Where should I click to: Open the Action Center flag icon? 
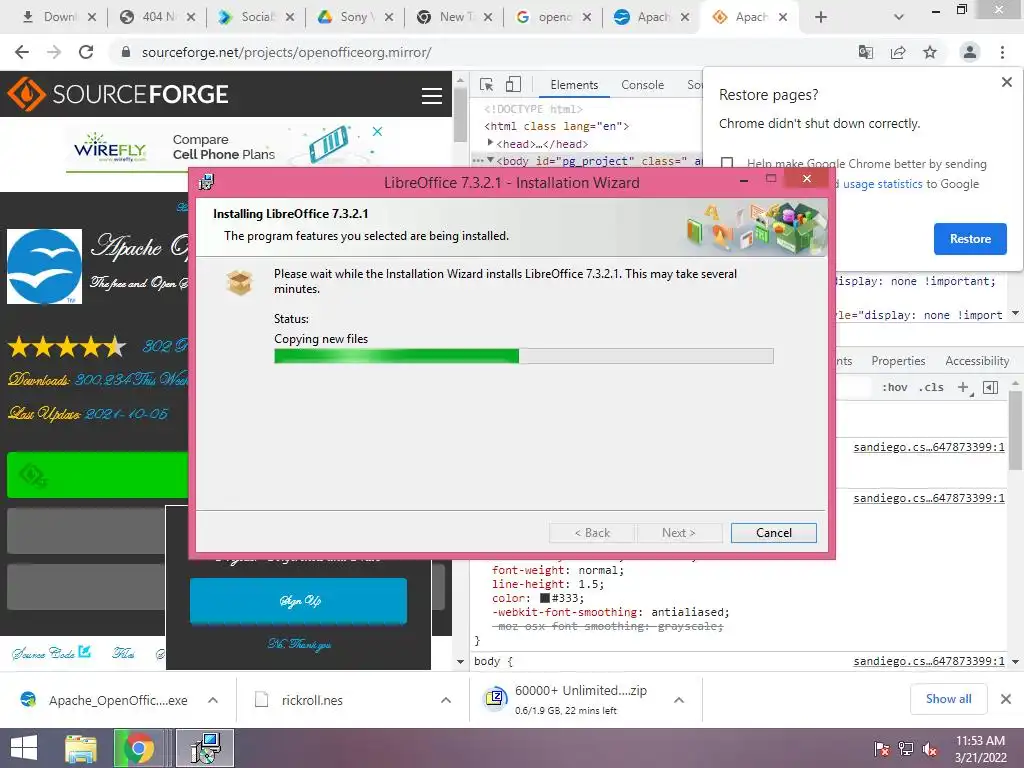882,749
